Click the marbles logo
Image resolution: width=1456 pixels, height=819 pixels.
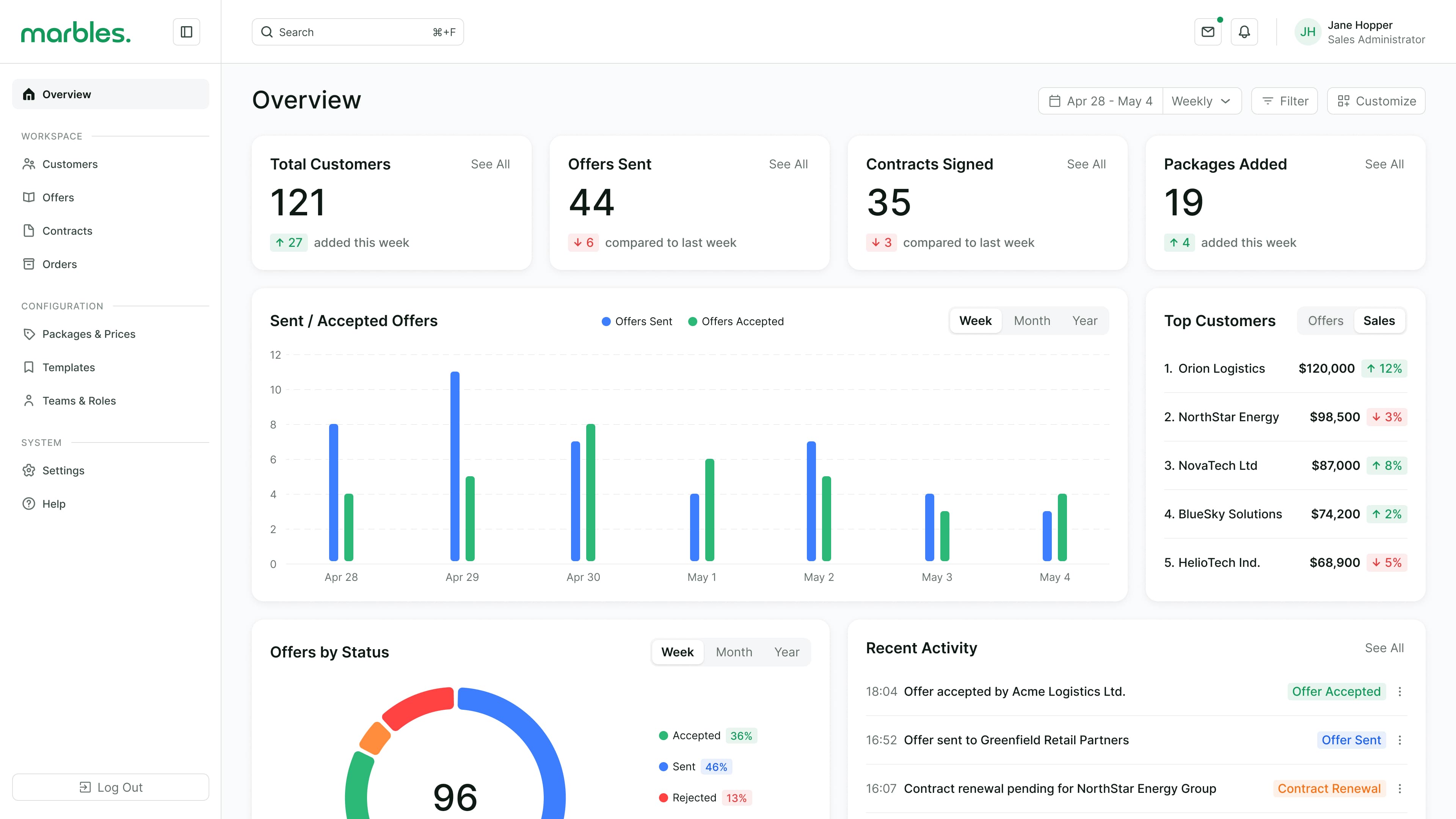(76, 33)
